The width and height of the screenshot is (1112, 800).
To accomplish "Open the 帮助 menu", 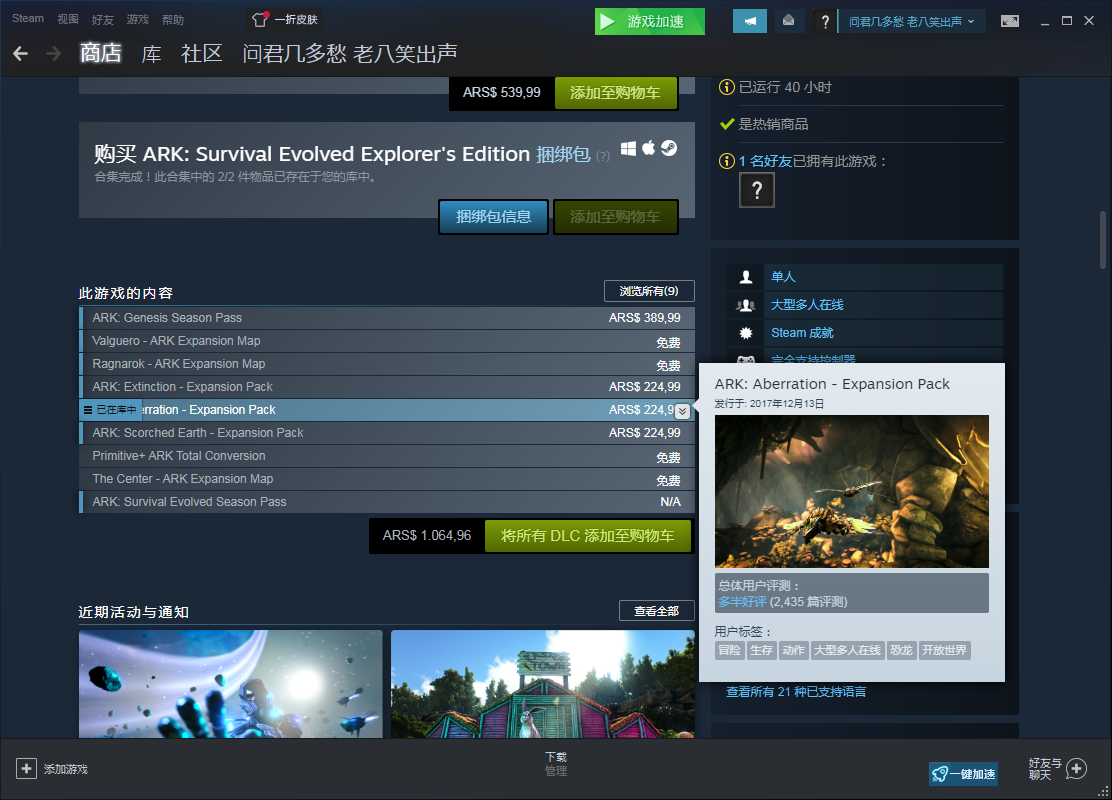I will 172,19.
